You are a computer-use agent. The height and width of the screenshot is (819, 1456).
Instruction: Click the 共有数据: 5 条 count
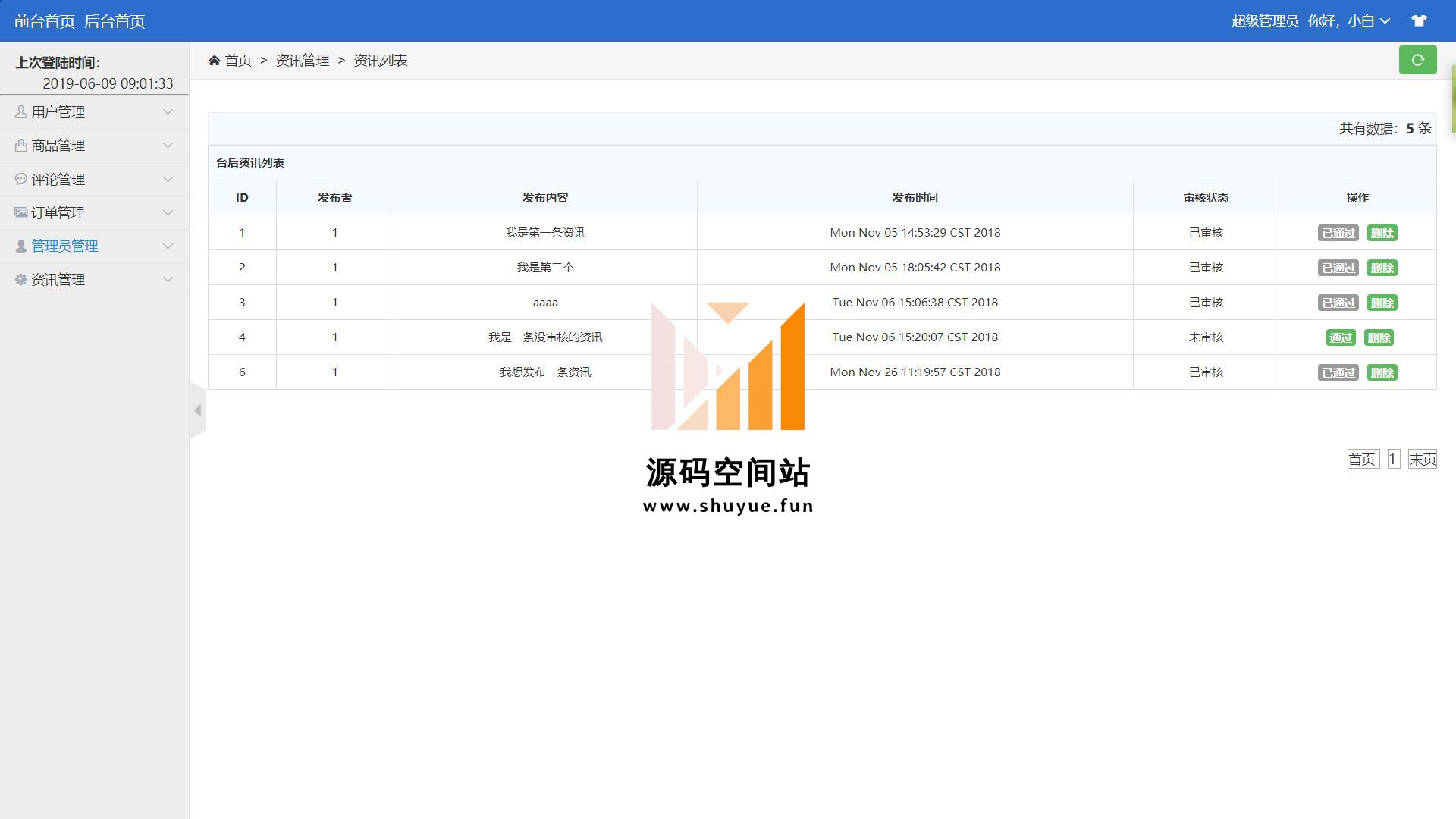1385,128
